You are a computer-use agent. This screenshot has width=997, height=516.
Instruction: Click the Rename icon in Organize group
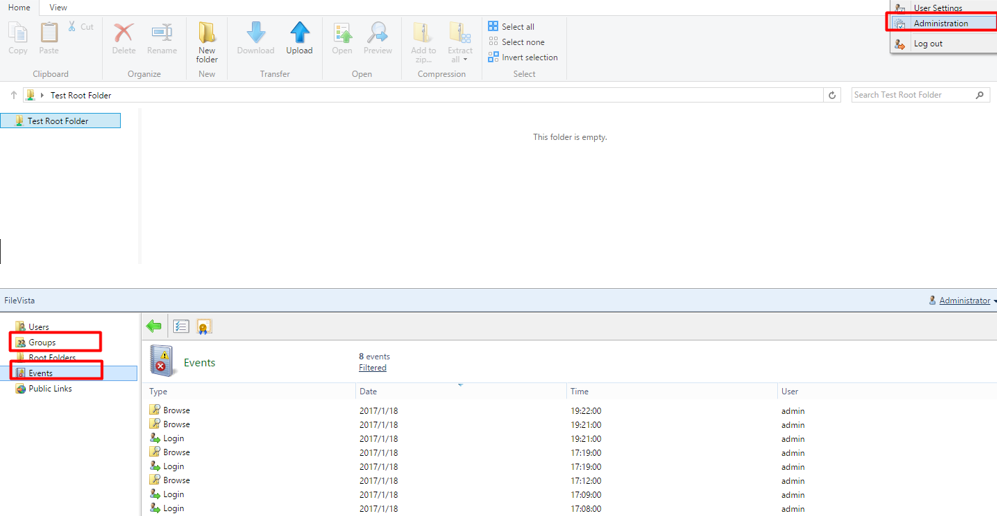click(x=162, y=32)
